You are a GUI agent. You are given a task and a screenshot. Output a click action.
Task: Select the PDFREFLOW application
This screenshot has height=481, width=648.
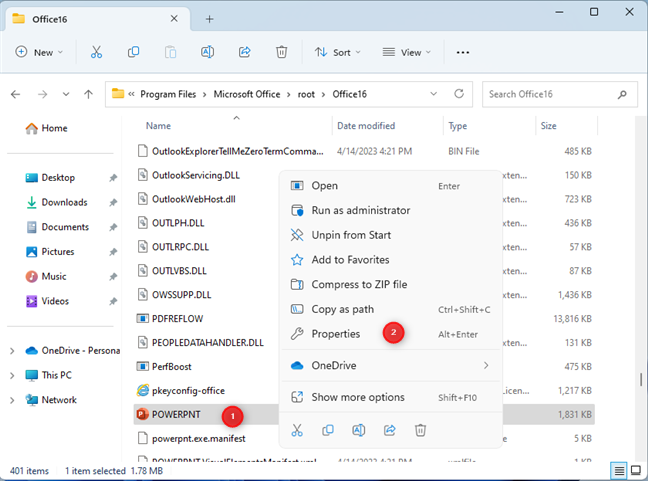177,319
